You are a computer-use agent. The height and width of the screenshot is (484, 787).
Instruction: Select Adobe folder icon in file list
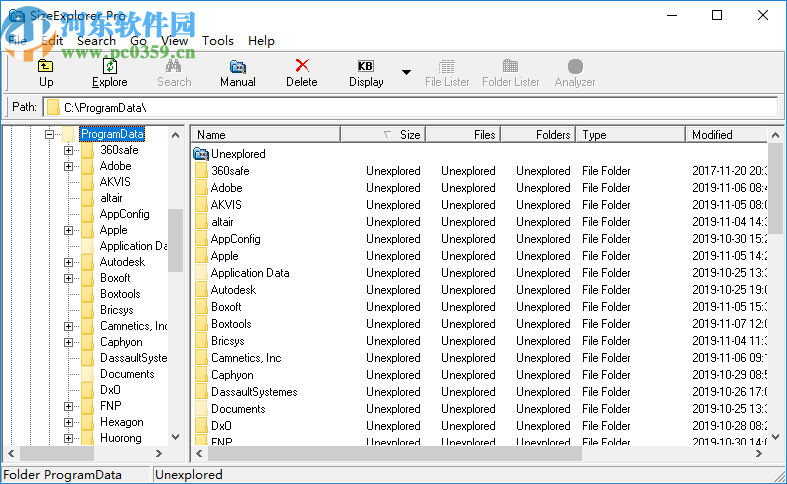[x=201, y=188]
